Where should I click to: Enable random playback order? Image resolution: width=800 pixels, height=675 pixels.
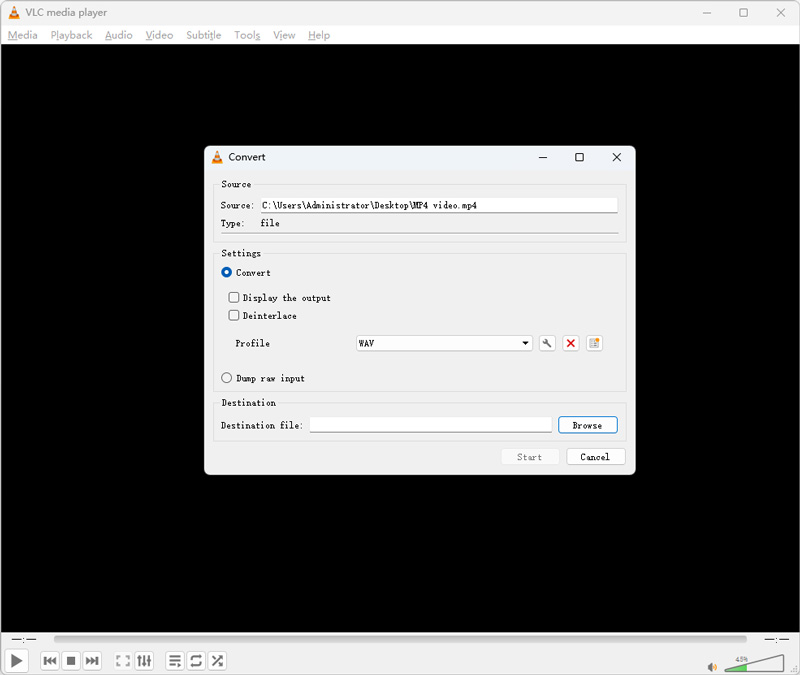(x=217, y=661)
